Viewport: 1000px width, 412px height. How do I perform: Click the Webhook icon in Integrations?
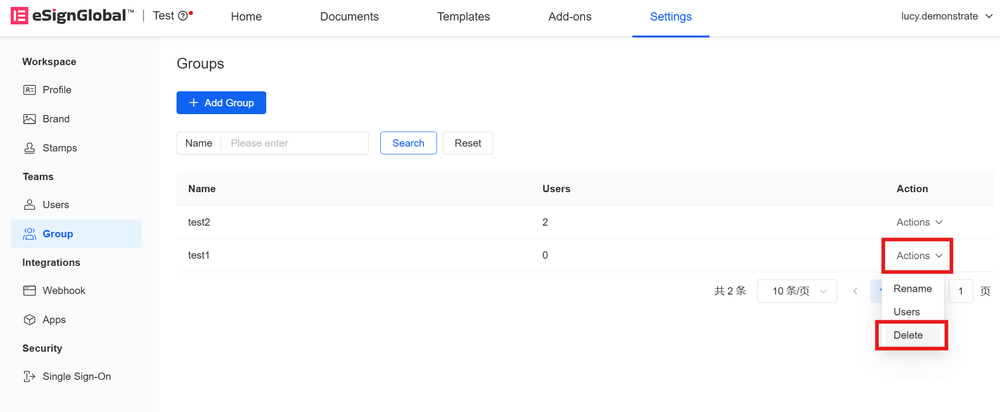click(x=30, y=291)
